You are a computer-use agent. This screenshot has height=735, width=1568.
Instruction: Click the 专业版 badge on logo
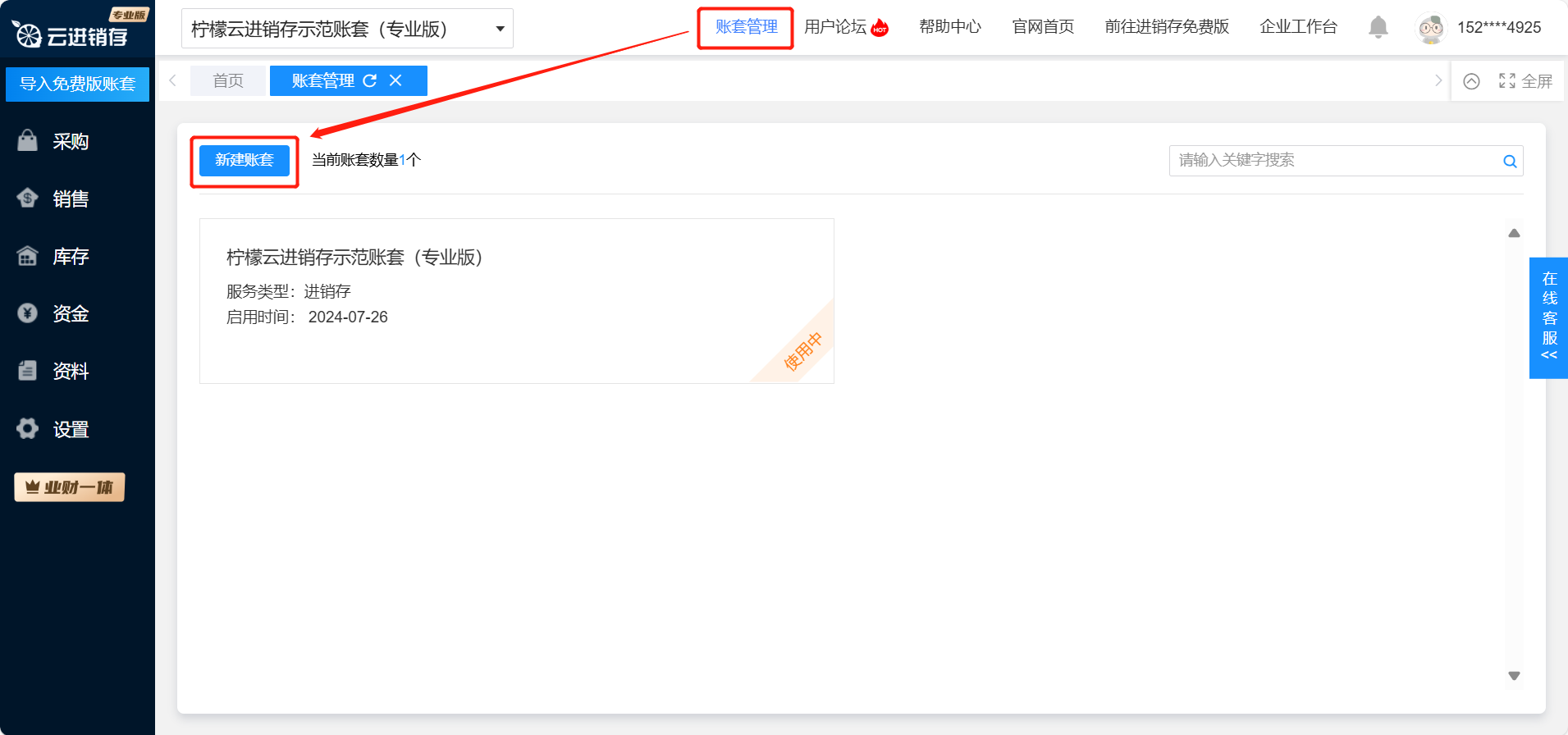(129, 15)
